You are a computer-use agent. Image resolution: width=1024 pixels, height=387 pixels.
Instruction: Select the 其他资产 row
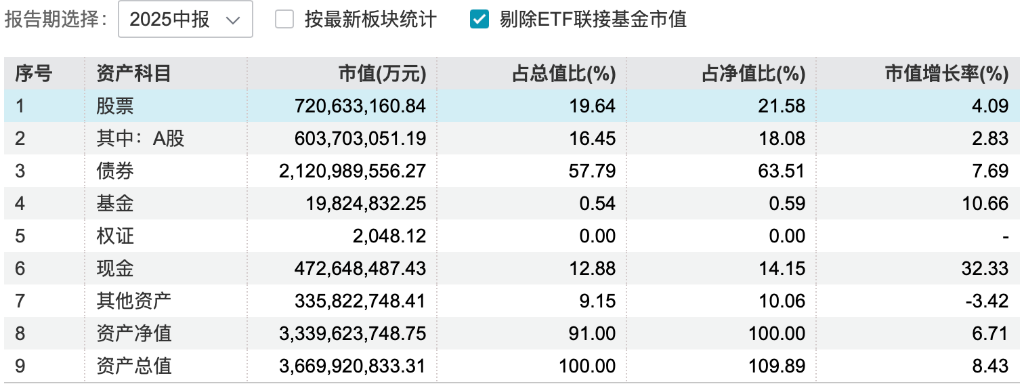(512, 301)
